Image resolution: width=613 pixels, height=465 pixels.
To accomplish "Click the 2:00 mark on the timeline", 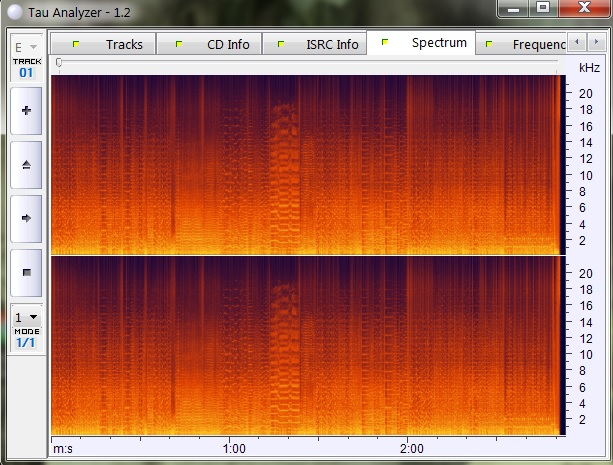I will click(410, 448).
